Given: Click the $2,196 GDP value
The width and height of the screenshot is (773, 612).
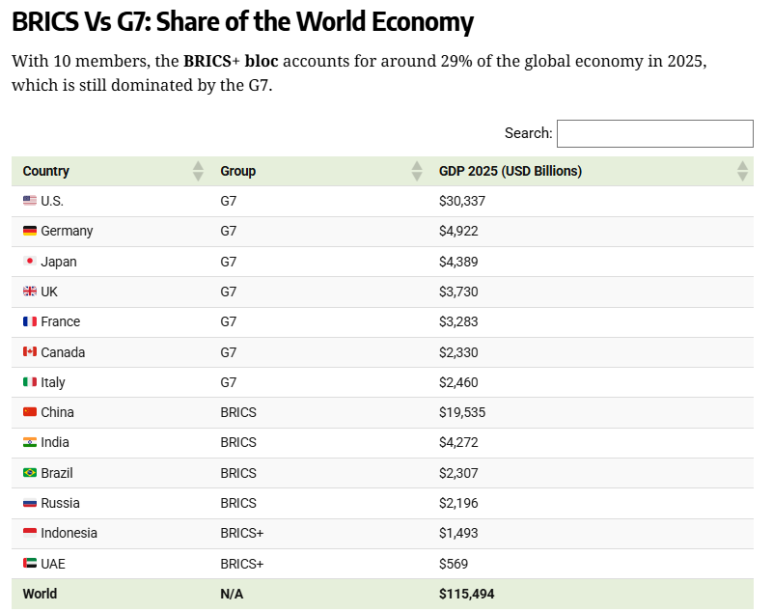Looking at the screenshot, I should [458, 503].
